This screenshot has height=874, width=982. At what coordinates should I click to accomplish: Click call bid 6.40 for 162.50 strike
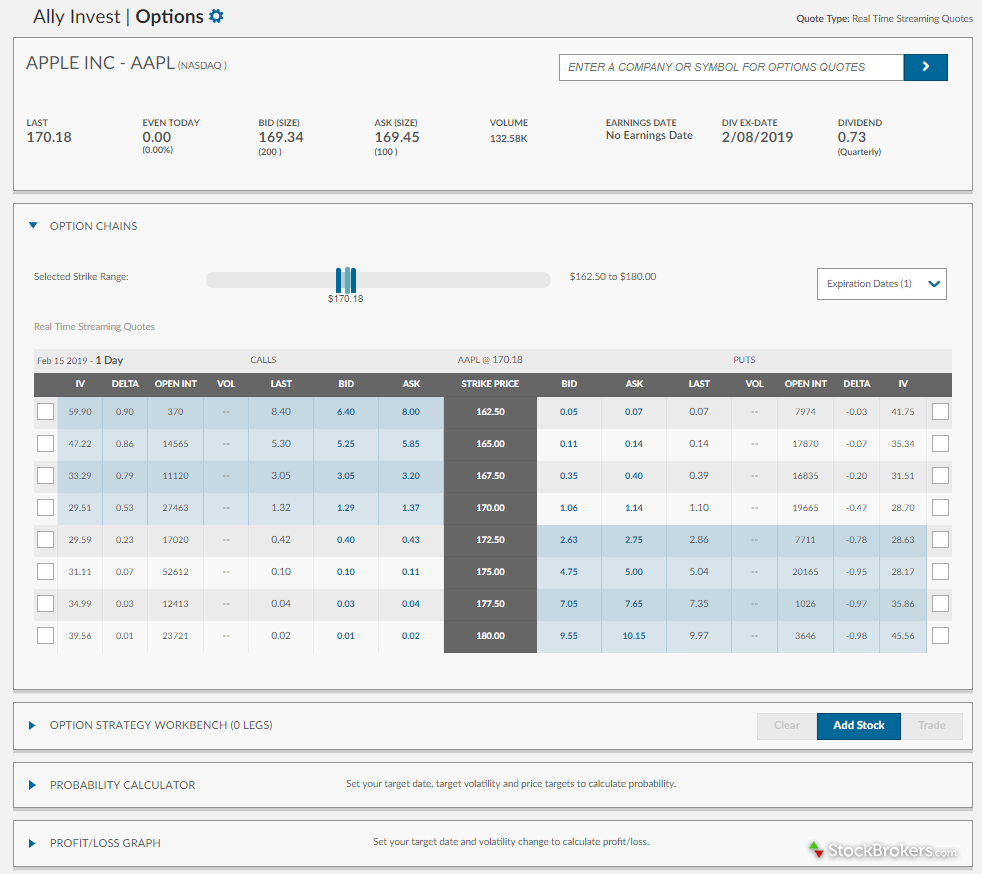coord(346,411)
